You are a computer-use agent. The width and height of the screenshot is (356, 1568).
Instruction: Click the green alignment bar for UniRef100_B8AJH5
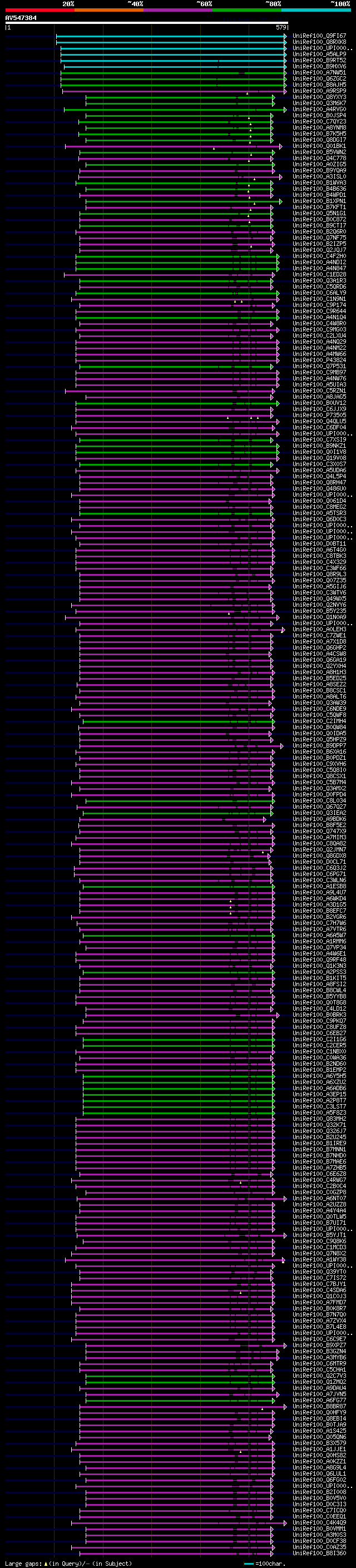click(x=174, y=85)
